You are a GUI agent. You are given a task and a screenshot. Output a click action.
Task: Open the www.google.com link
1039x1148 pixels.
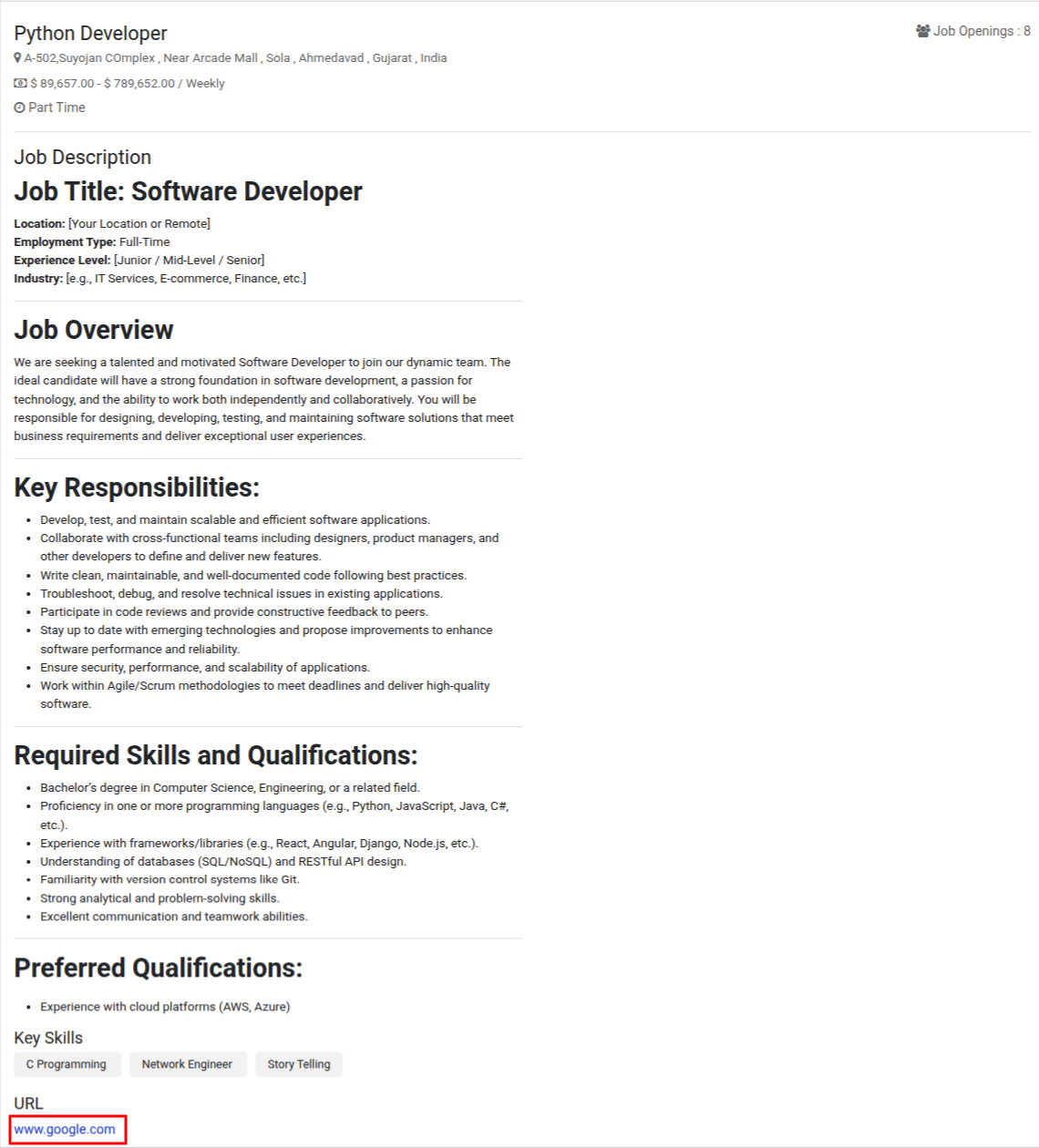coord(65,1129)
